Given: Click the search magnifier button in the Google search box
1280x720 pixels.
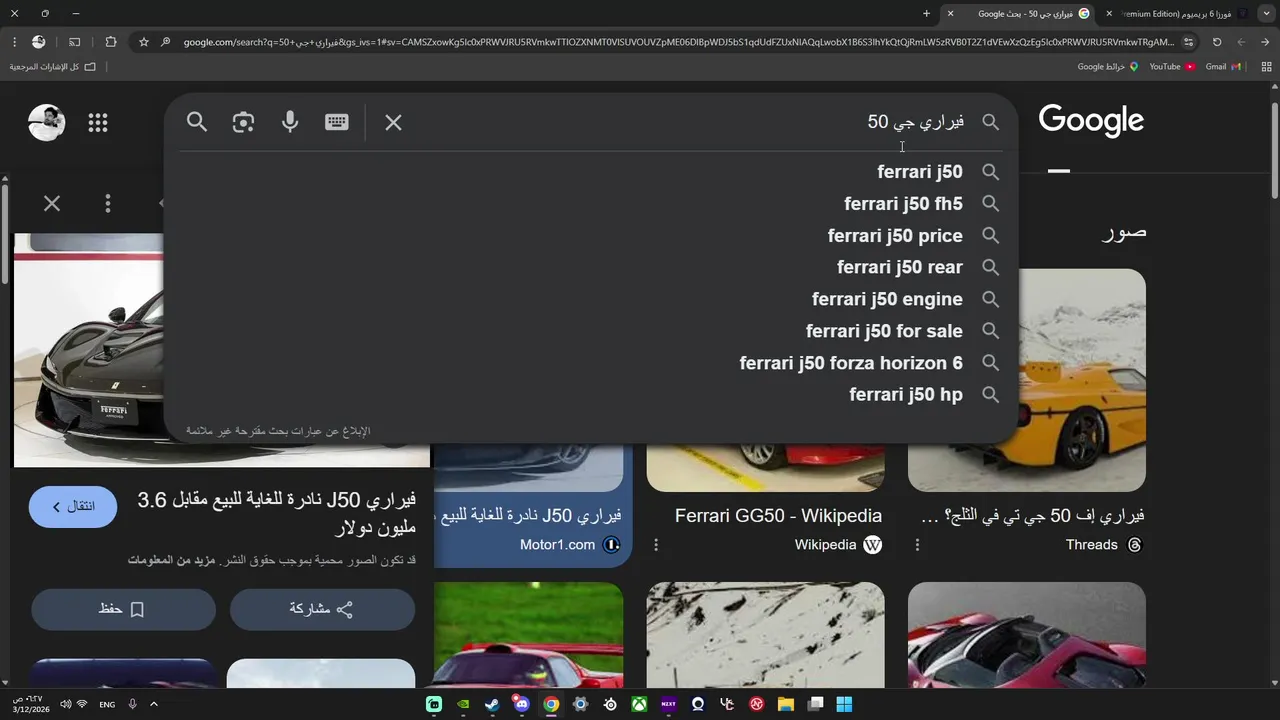Looking at the screenshot, I should tap(197, 122).
